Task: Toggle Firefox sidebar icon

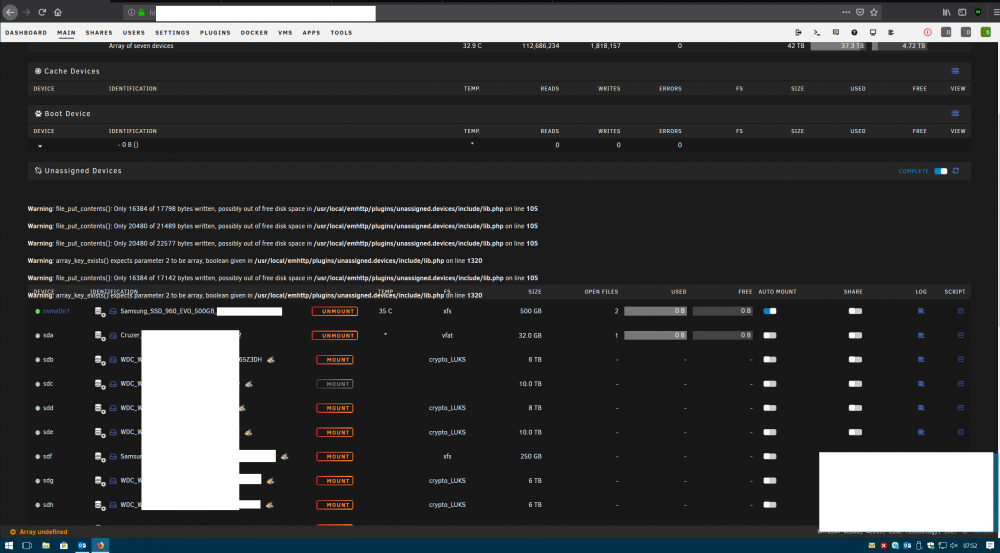Action: [962, 12]
